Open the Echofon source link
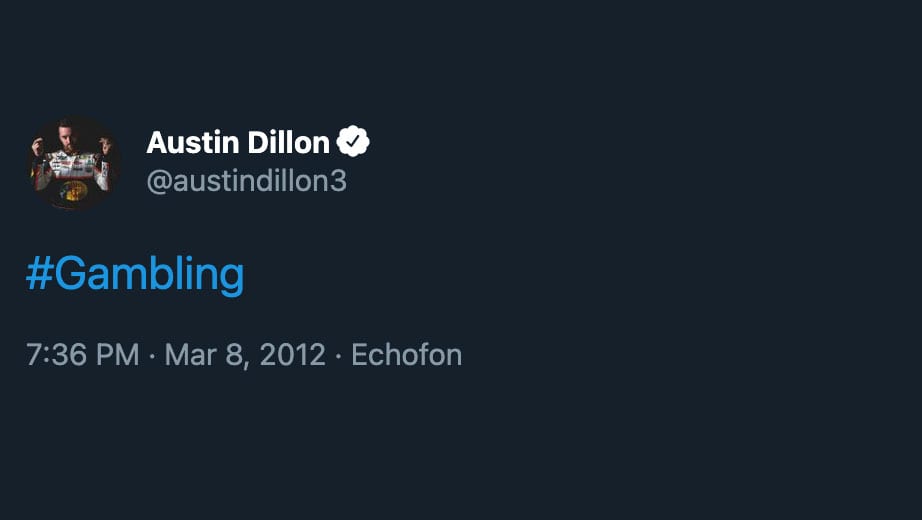The height and width of the screenshot is (520, 922). click(407, 355)
